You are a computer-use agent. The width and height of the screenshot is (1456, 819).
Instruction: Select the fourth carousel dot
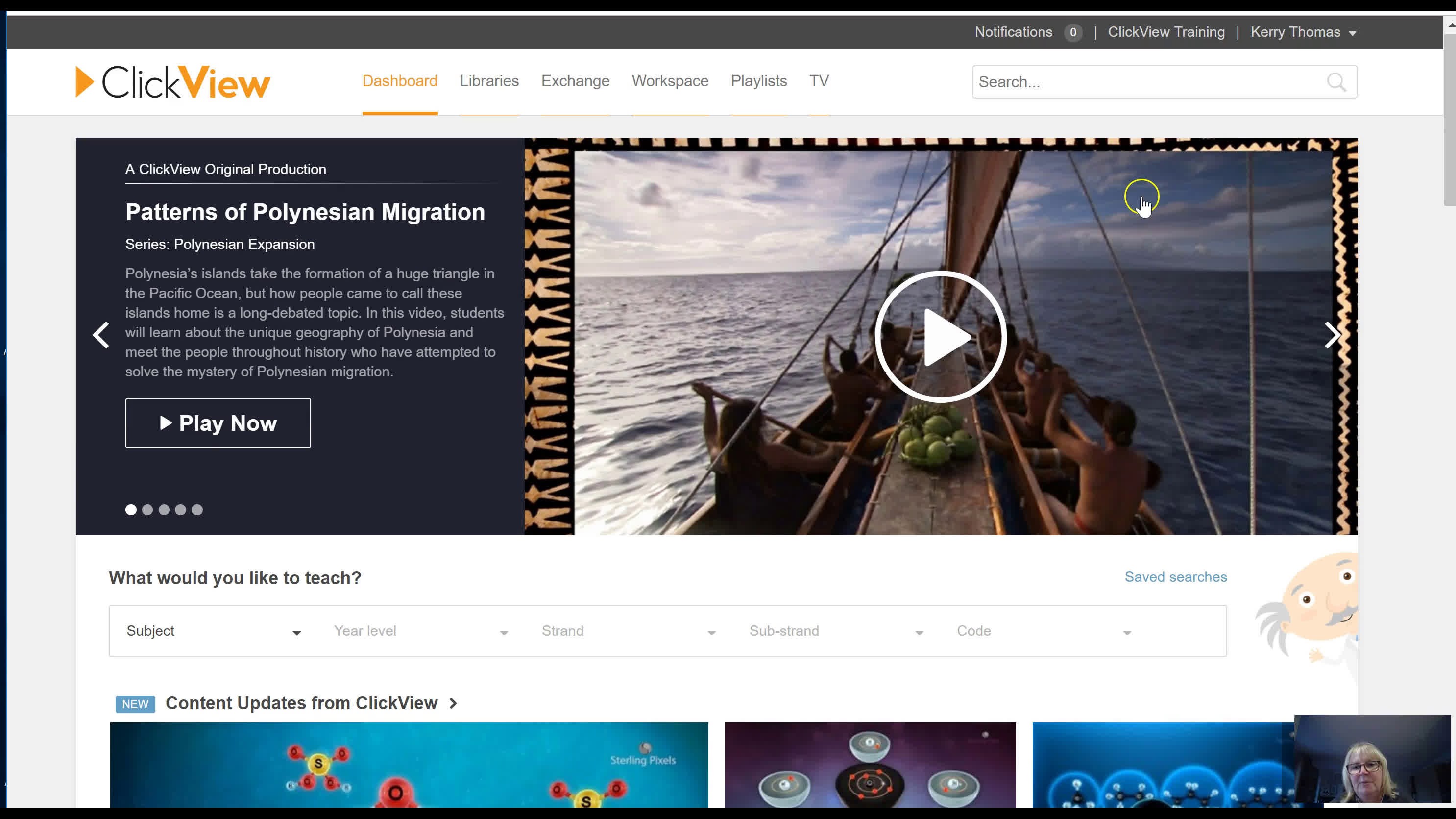[180, 510]
